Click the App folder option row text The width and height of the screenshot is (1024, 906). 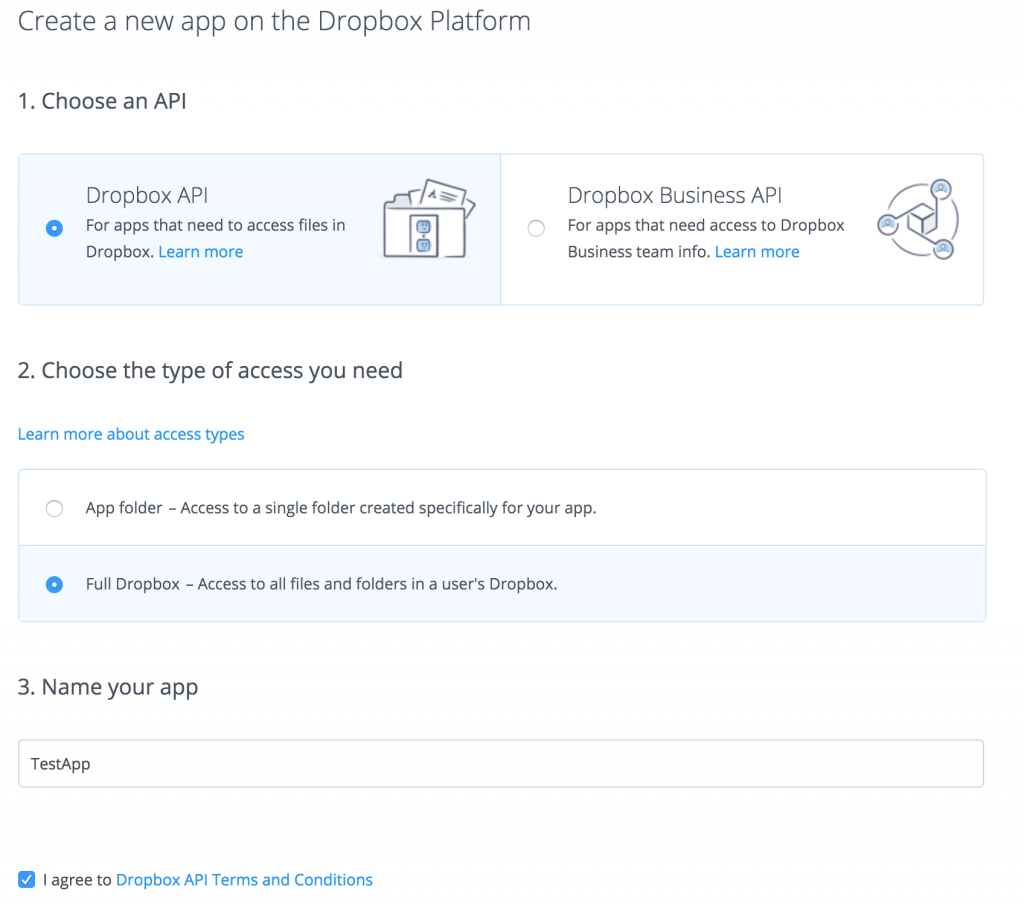click(341, 508)
